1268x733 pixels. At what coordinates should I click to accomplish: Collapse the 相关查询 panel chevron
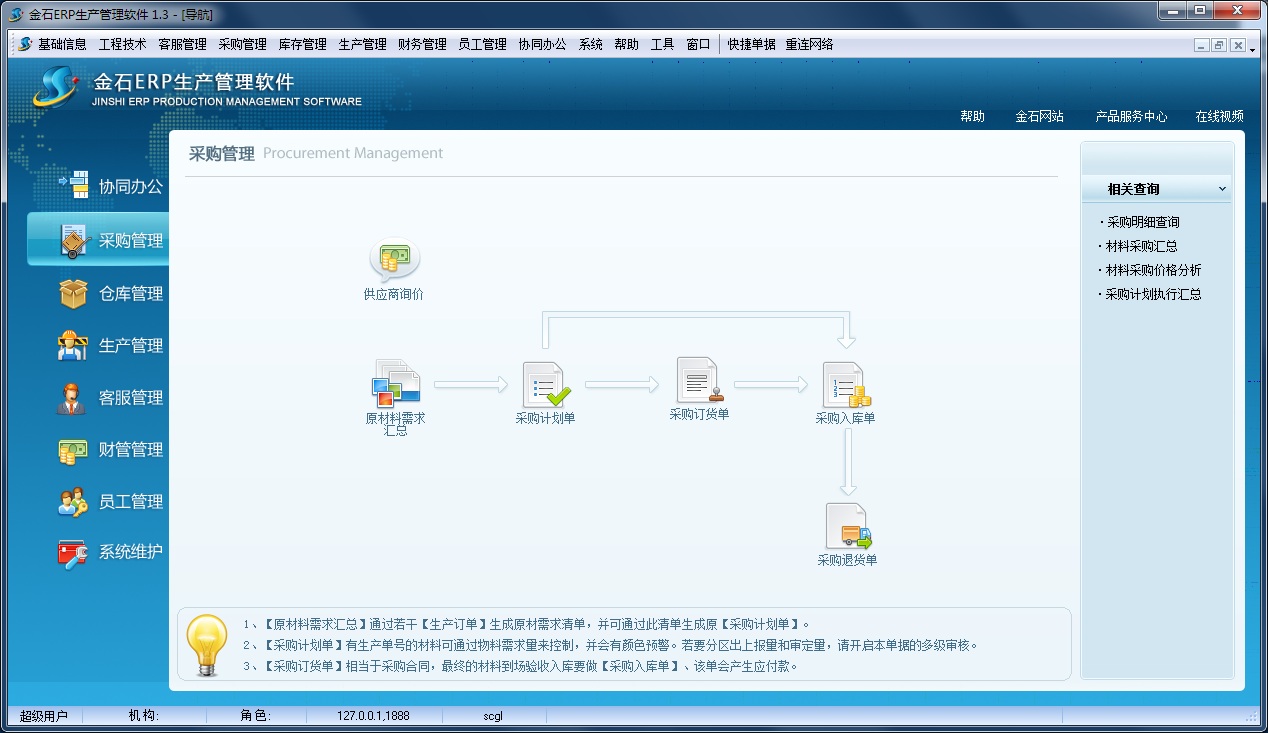coord(1222,189)
